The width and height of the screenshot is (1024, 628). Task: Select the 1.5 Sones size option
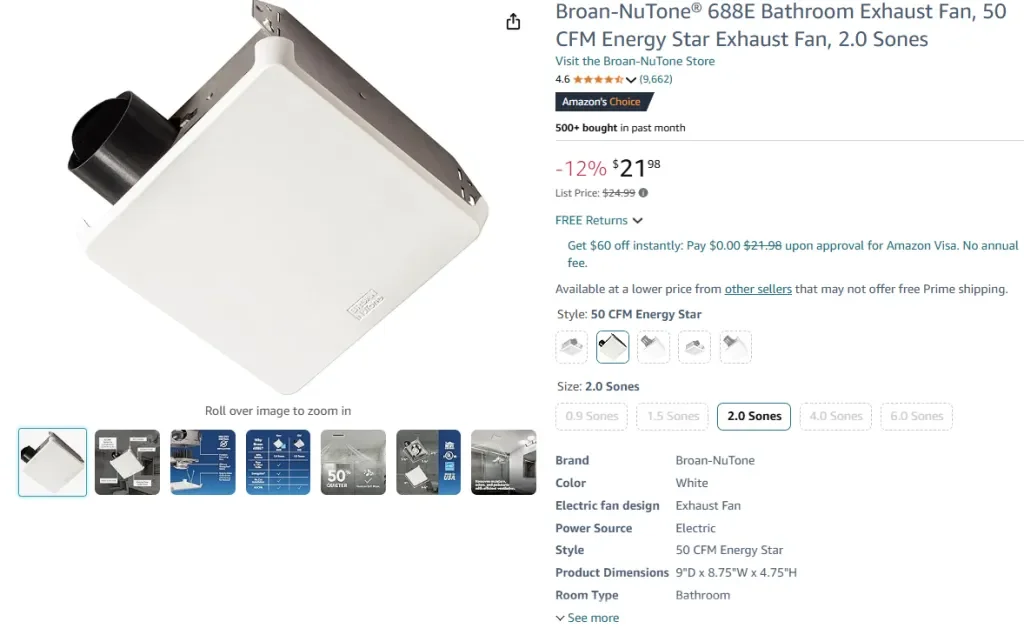(672, 416)
